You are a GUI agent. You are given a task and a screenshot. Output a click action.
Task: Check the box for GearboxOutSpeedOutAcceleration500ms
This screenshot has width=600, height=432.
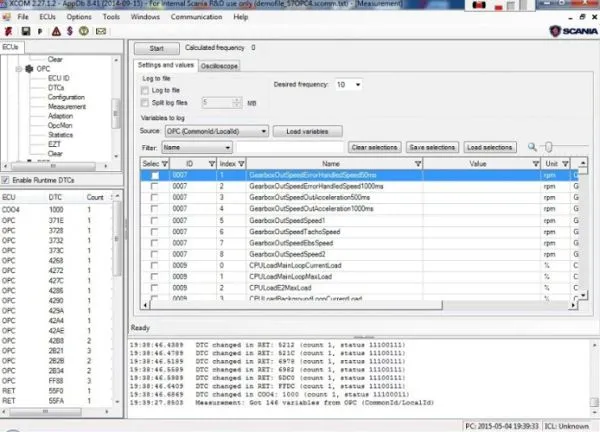pyautogui.click(x=154, y=197)
